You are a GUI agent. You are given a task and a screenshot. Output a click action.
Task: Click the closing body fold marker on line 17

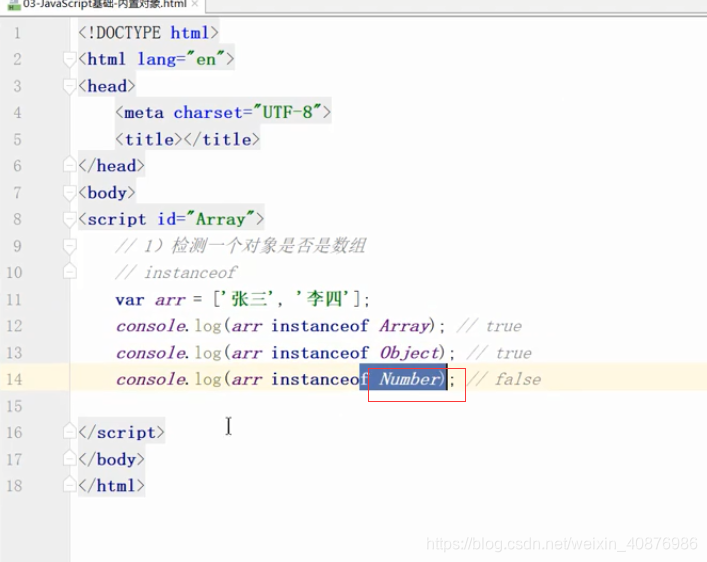coord(69,459)
